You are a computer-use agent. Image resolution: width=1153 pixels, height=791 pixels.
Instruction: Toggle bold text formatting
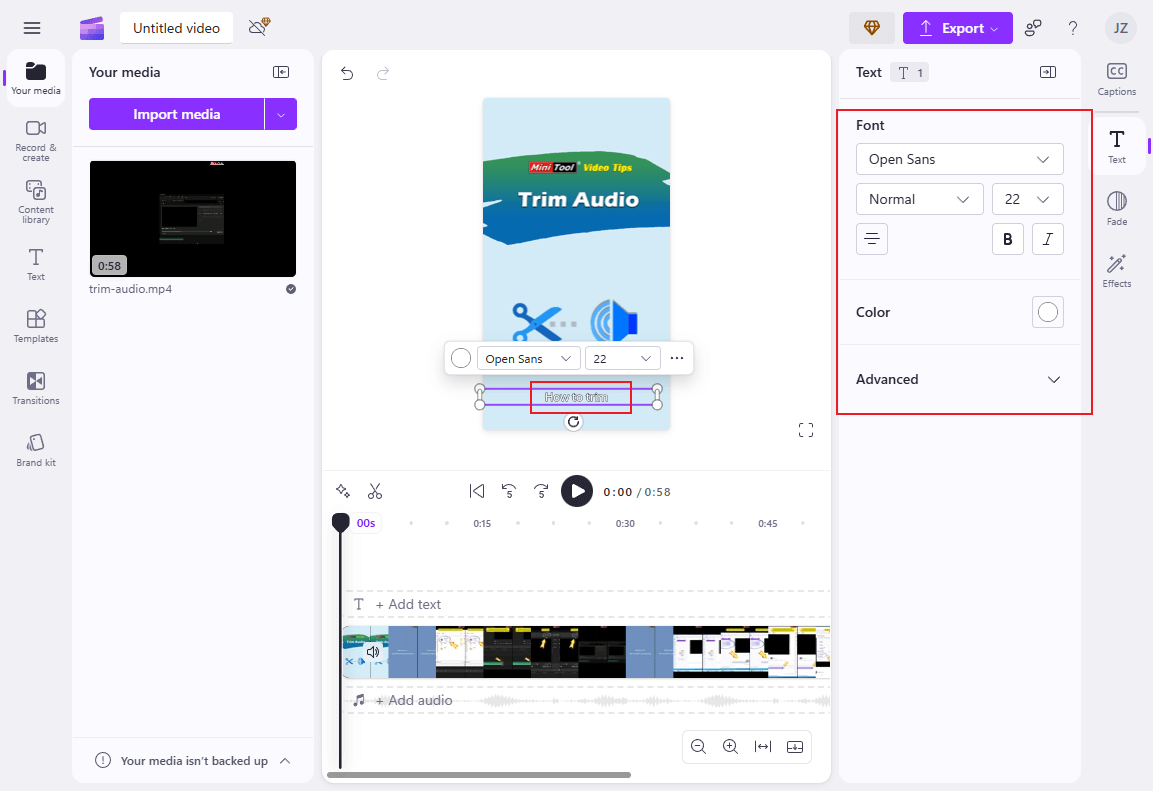click(1007, 239)
